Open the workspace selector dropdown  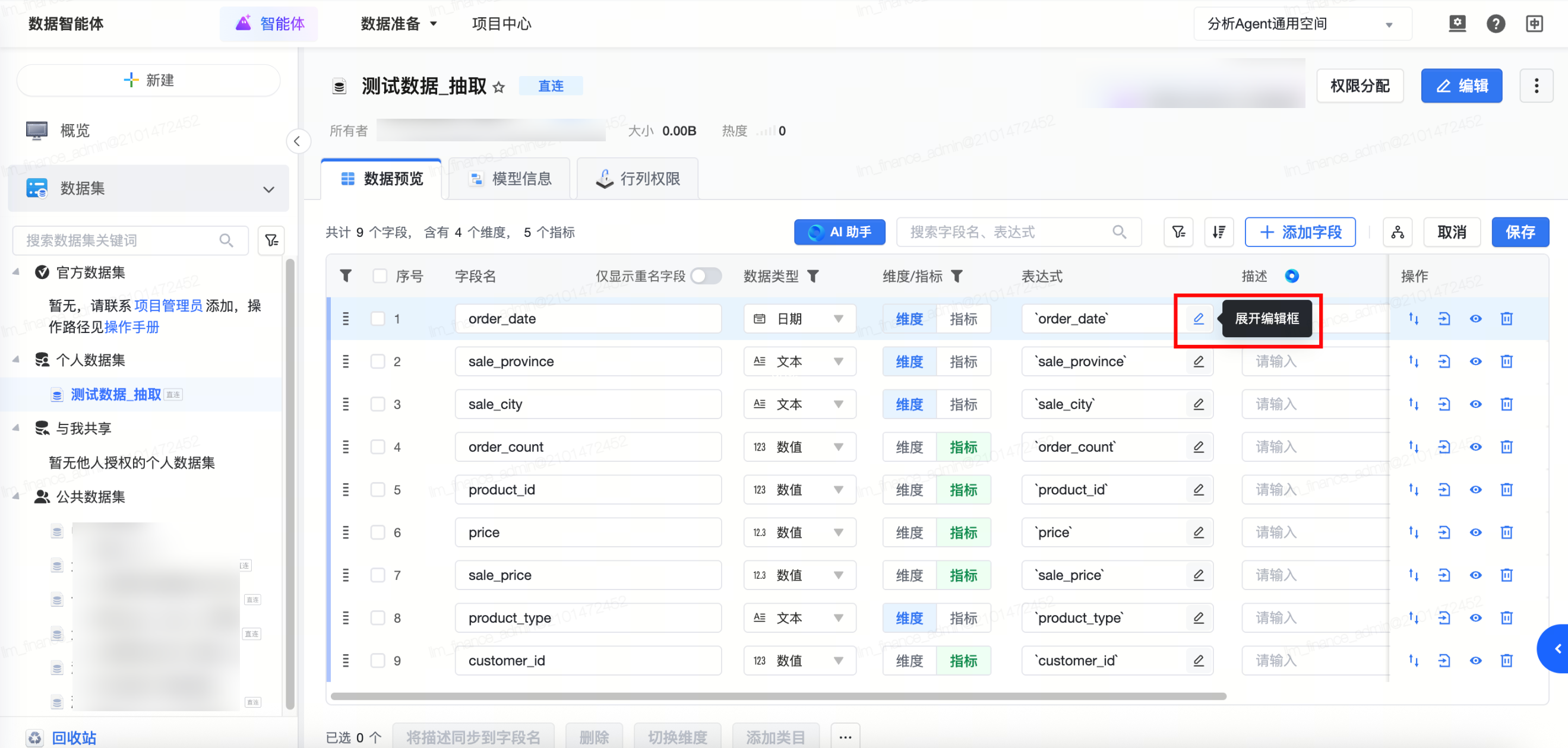(x=1302, y=24)
